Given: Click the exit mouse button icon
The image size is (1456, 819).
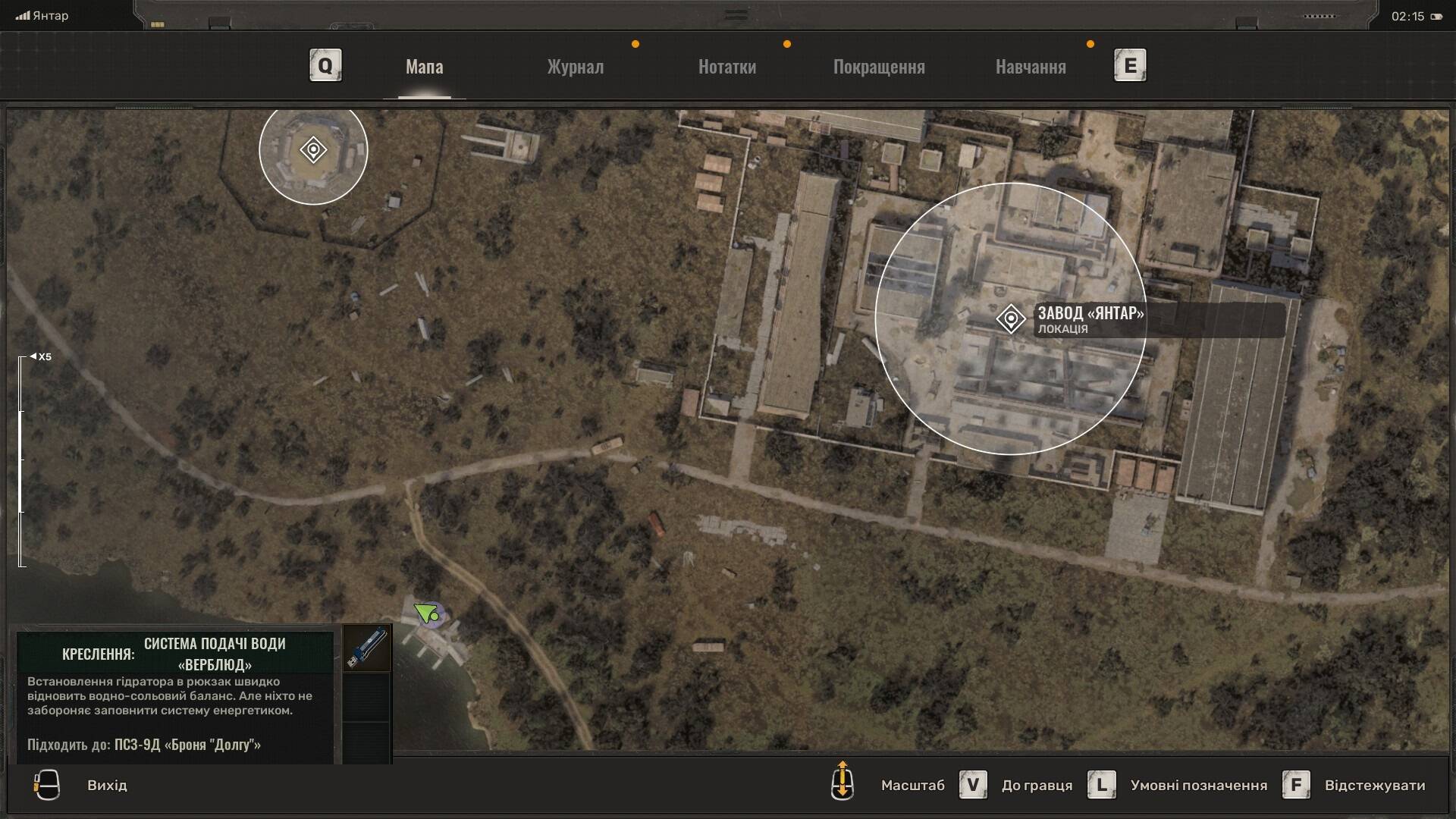Looking at the screenshot, I should (x=47, y=785).
